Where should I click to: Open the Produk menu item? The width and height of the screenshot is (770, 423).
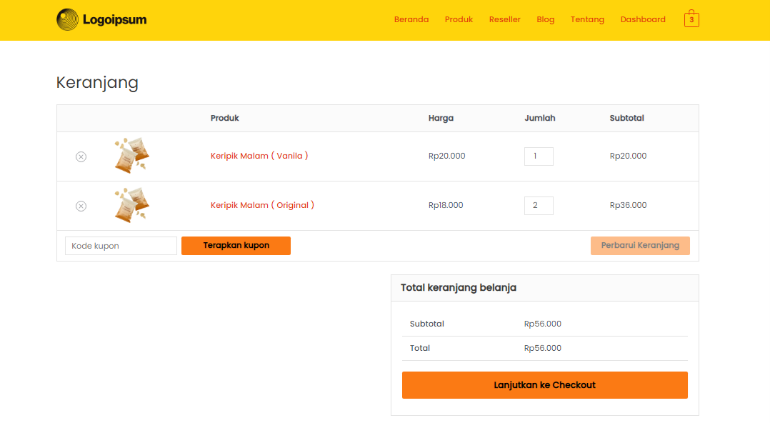[458, 19]
